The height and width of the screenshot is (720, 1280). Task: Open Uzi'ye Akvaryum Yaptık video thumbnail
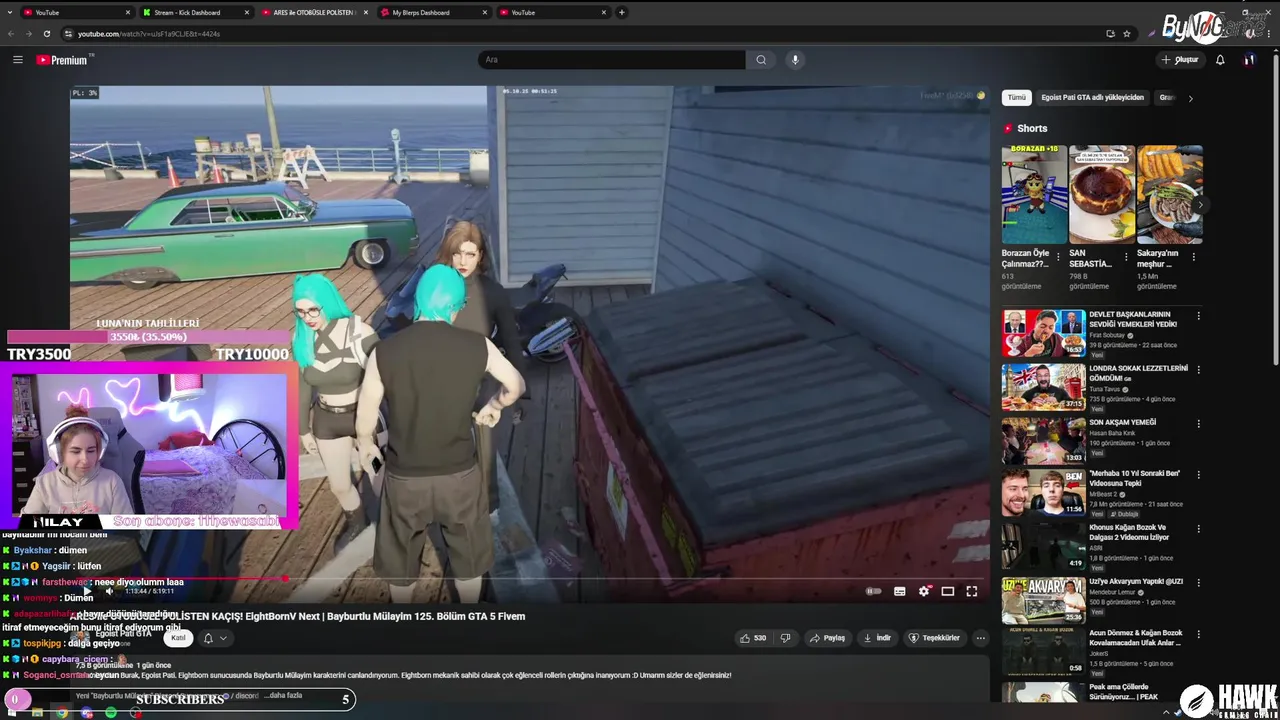(x=1043, y=600)
